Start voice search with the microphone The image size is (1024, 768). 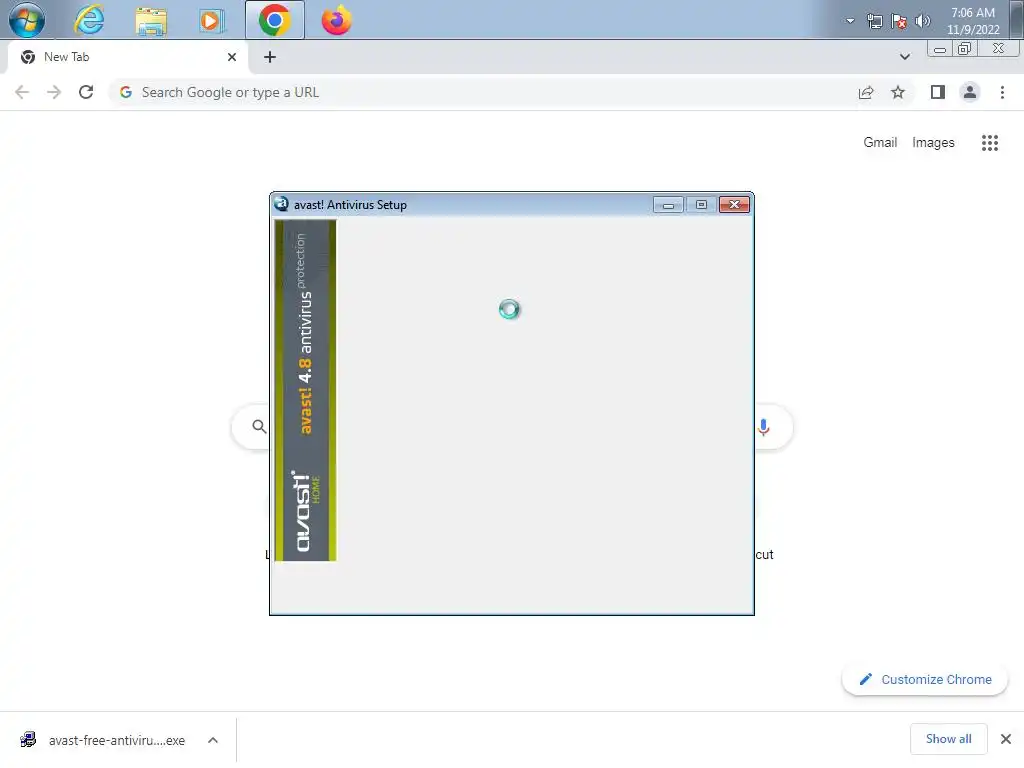coord(763,427)
